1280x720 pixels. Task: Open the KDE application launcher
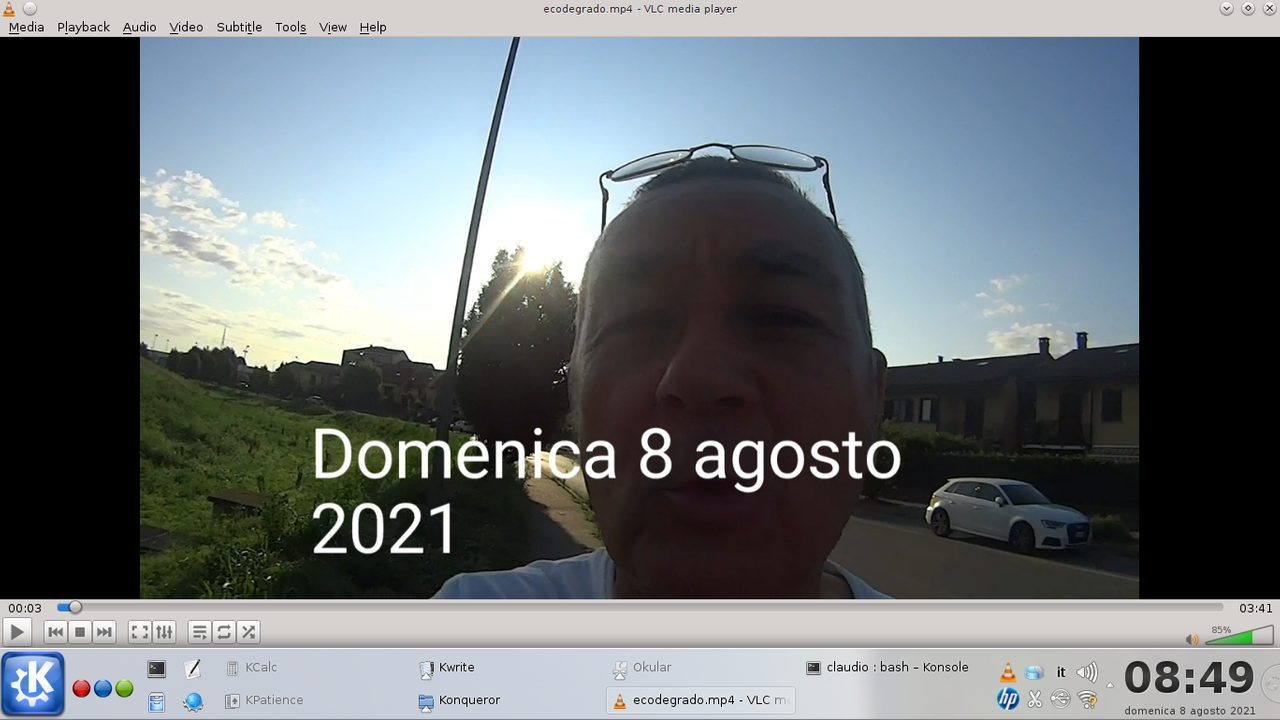point(33,683)
